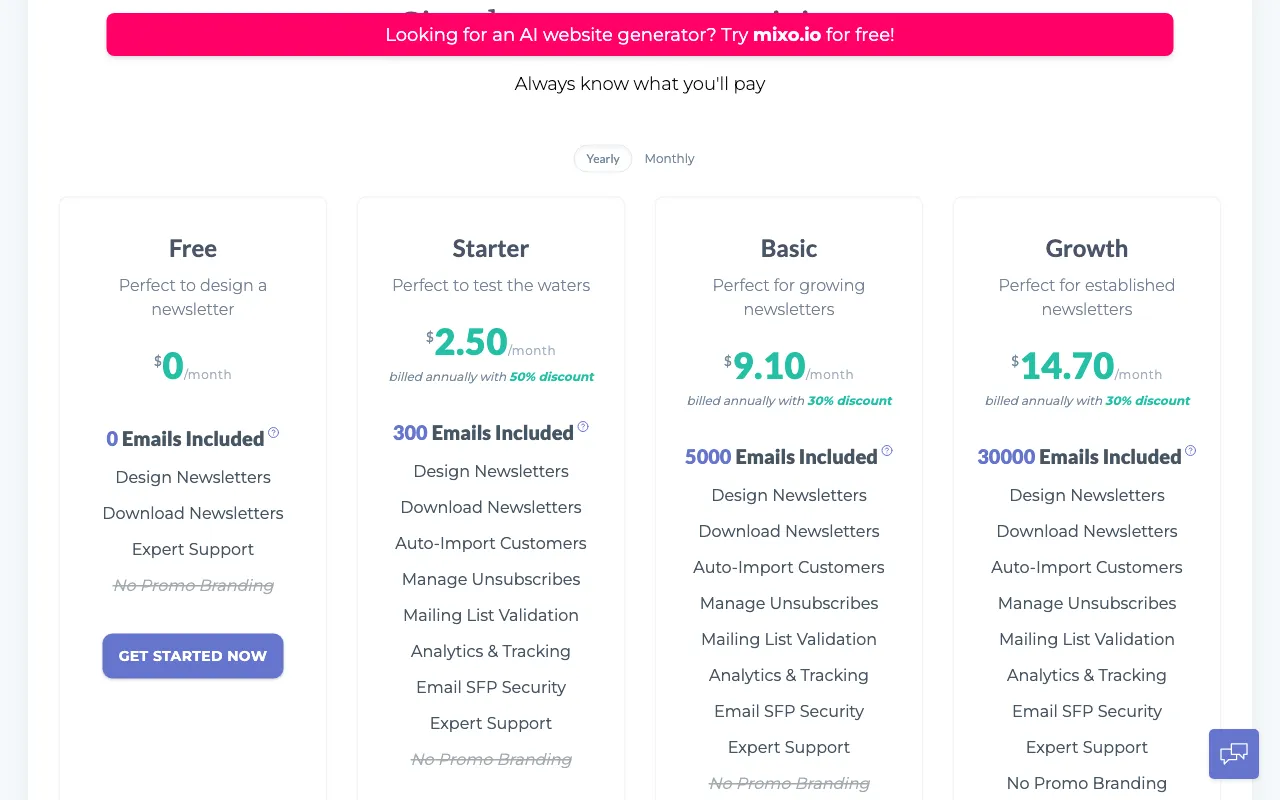The image size is (1280, 800).
Task: Click 'No Promo Branding' in Growth plan
Action: [x=1087, y=783]
